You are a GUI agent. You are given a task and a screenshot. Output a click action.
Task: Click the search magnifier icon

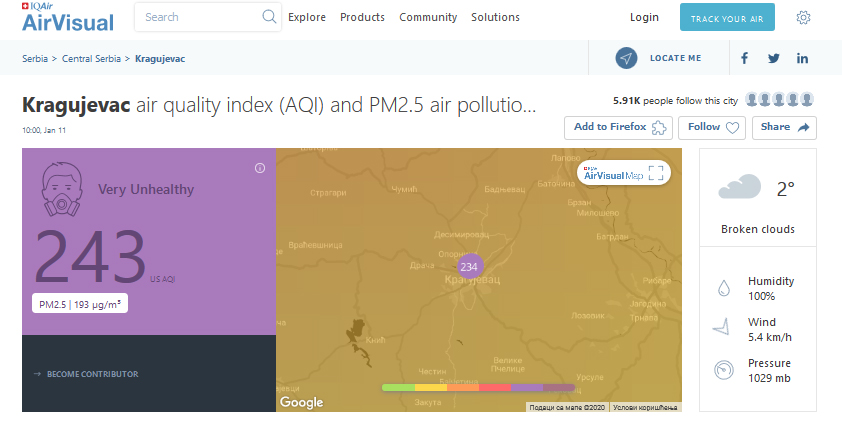269,17
